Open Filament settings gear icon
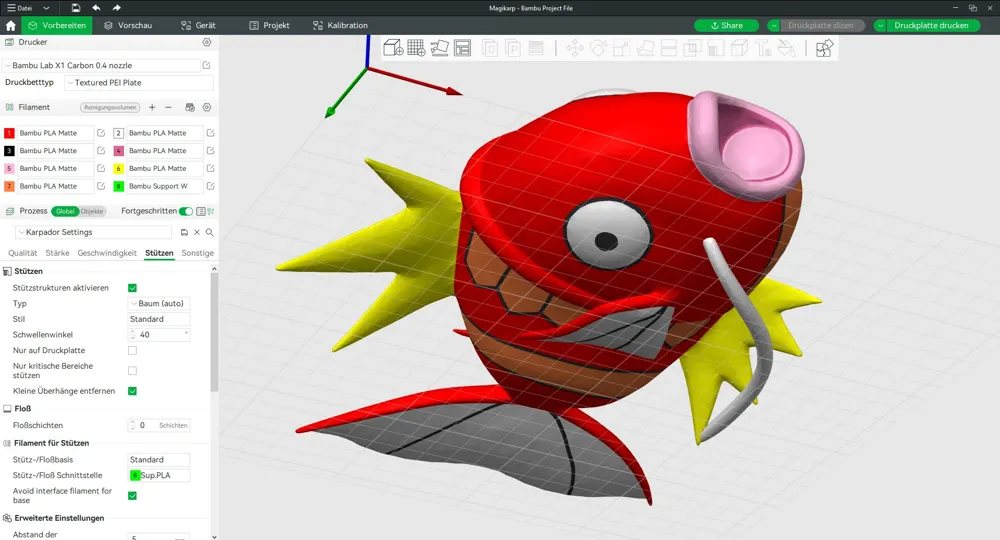 tap(207, 107)
